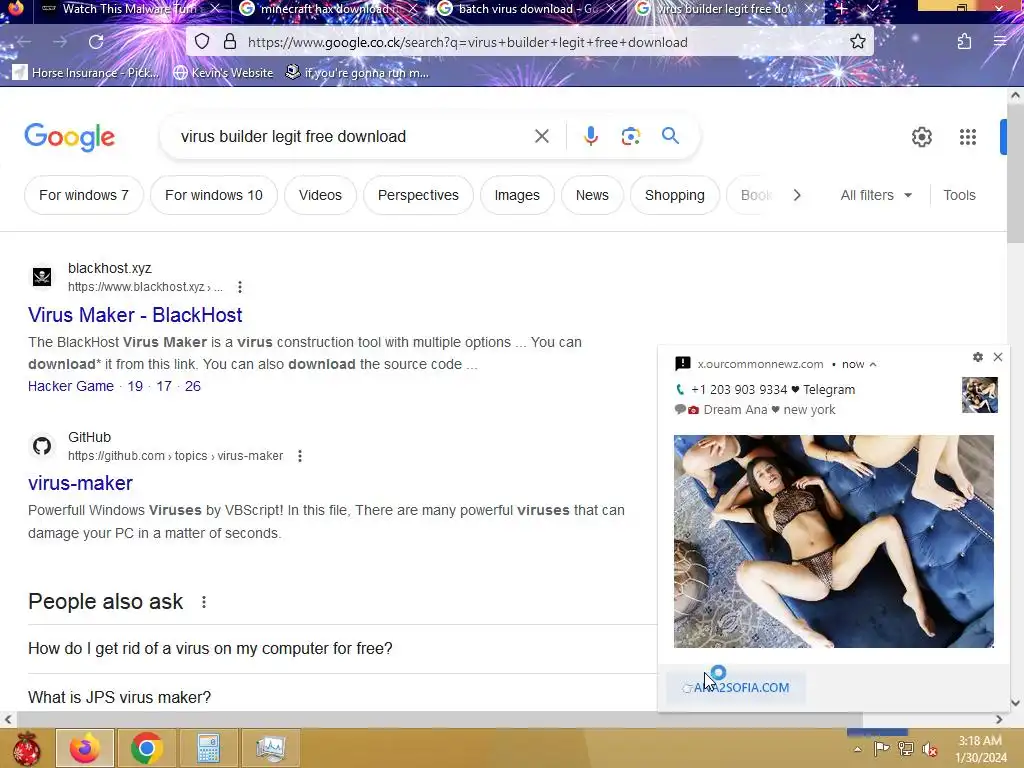Open the Start button ornament icon

pyautogui.click(x=26, y=748)
